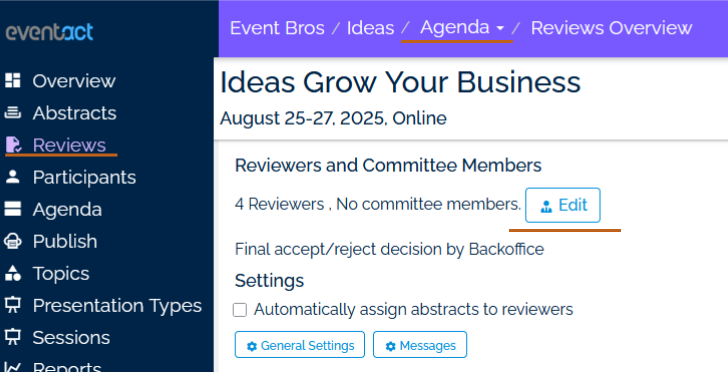Click the Sessions easel icon
Screen dimensions: 728x372
[13, 337]
